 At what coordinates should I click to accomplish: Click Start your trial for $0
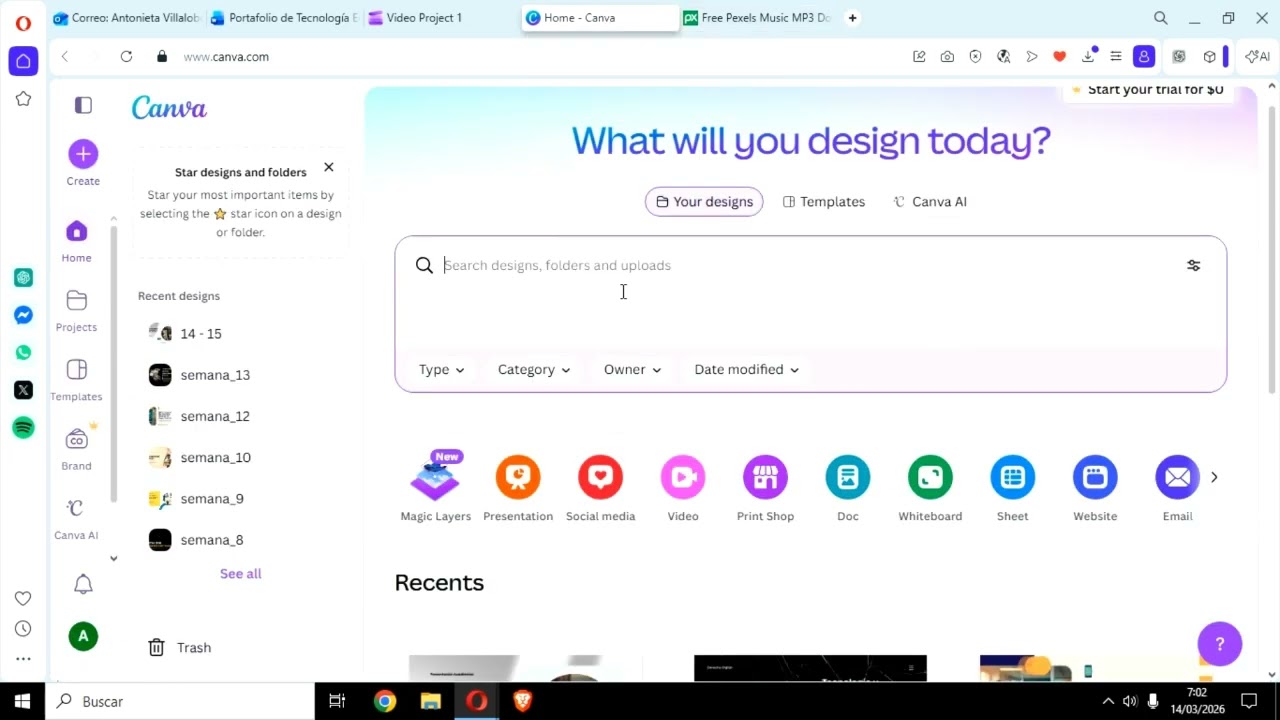[x=1147, y=90]
